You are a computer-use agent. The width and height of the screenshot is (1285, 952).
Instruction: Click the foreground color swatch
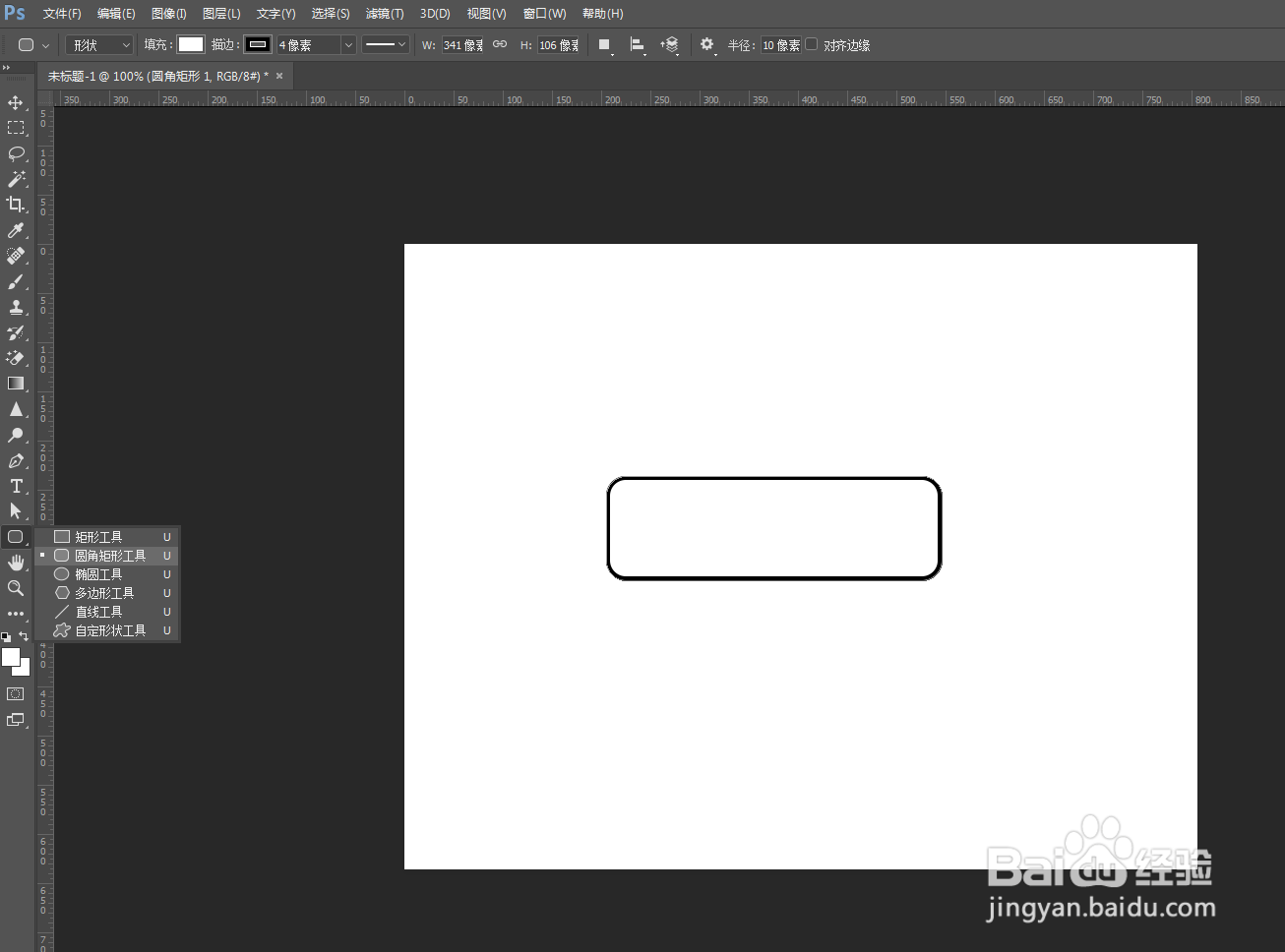click(x=11, y=657)
